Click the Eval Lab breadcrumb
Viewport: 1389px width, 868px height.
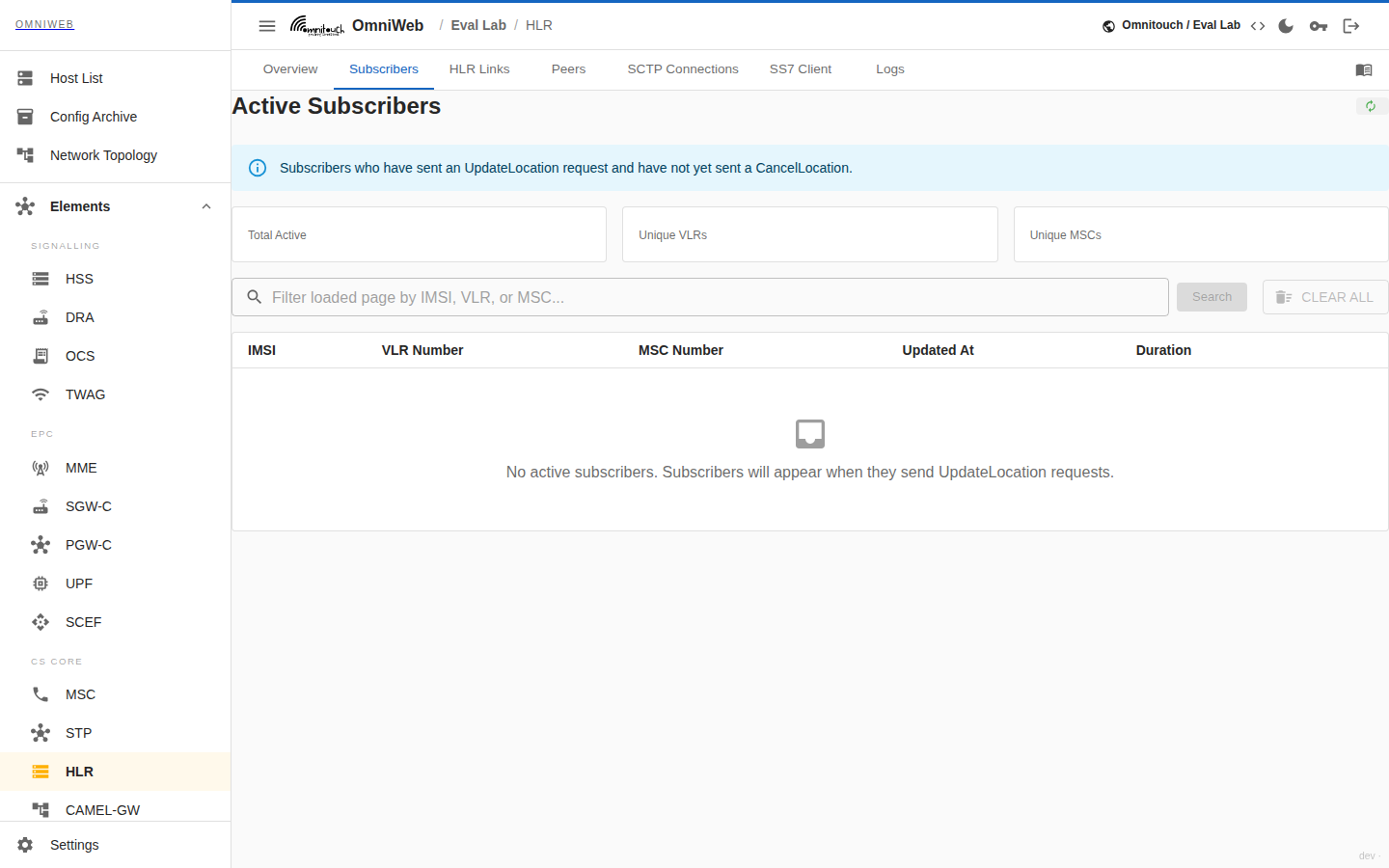click(478, 26)
